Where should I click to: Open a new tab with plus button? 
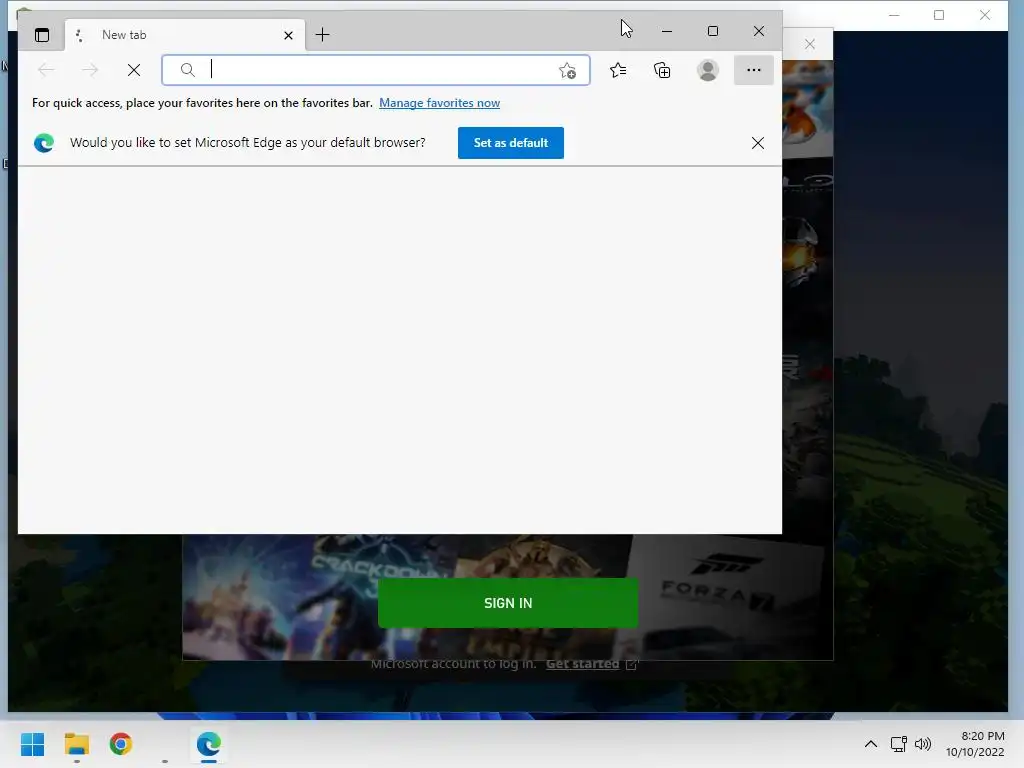pos(322,35)
